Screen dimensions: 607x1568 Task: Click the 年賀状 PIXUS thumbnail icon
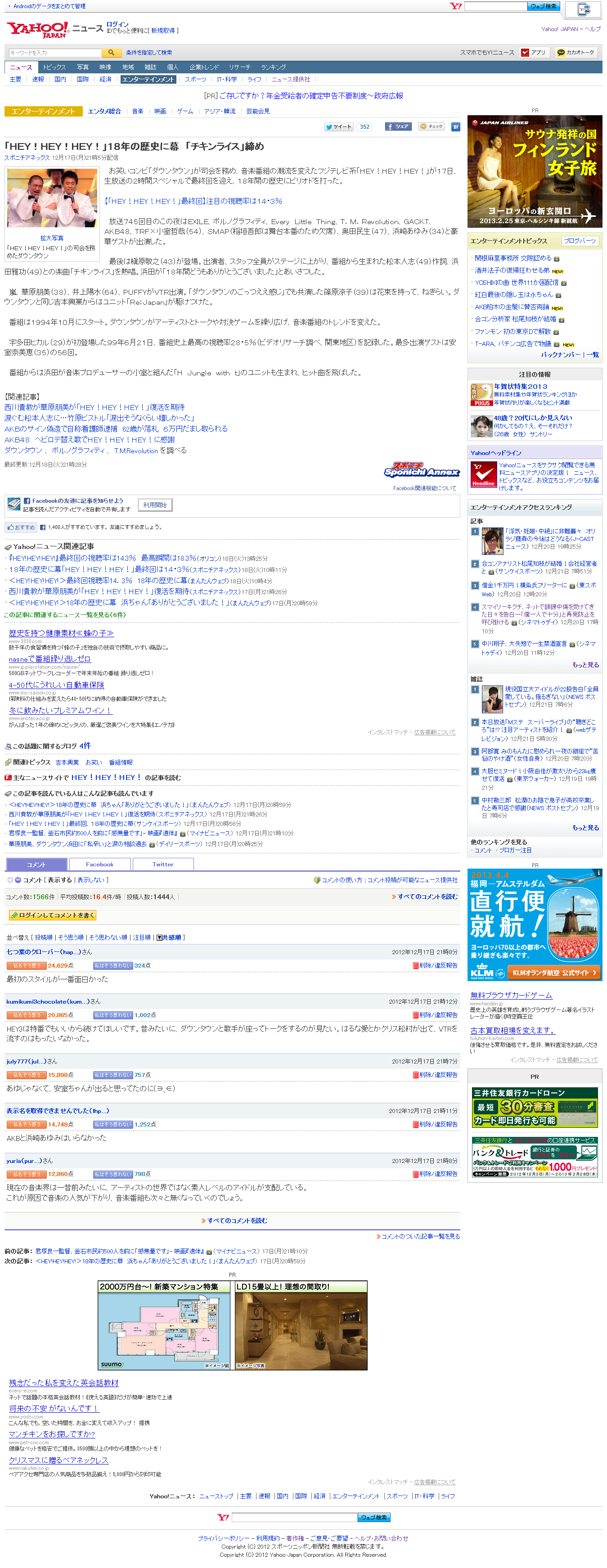click(x=481, y=394)
